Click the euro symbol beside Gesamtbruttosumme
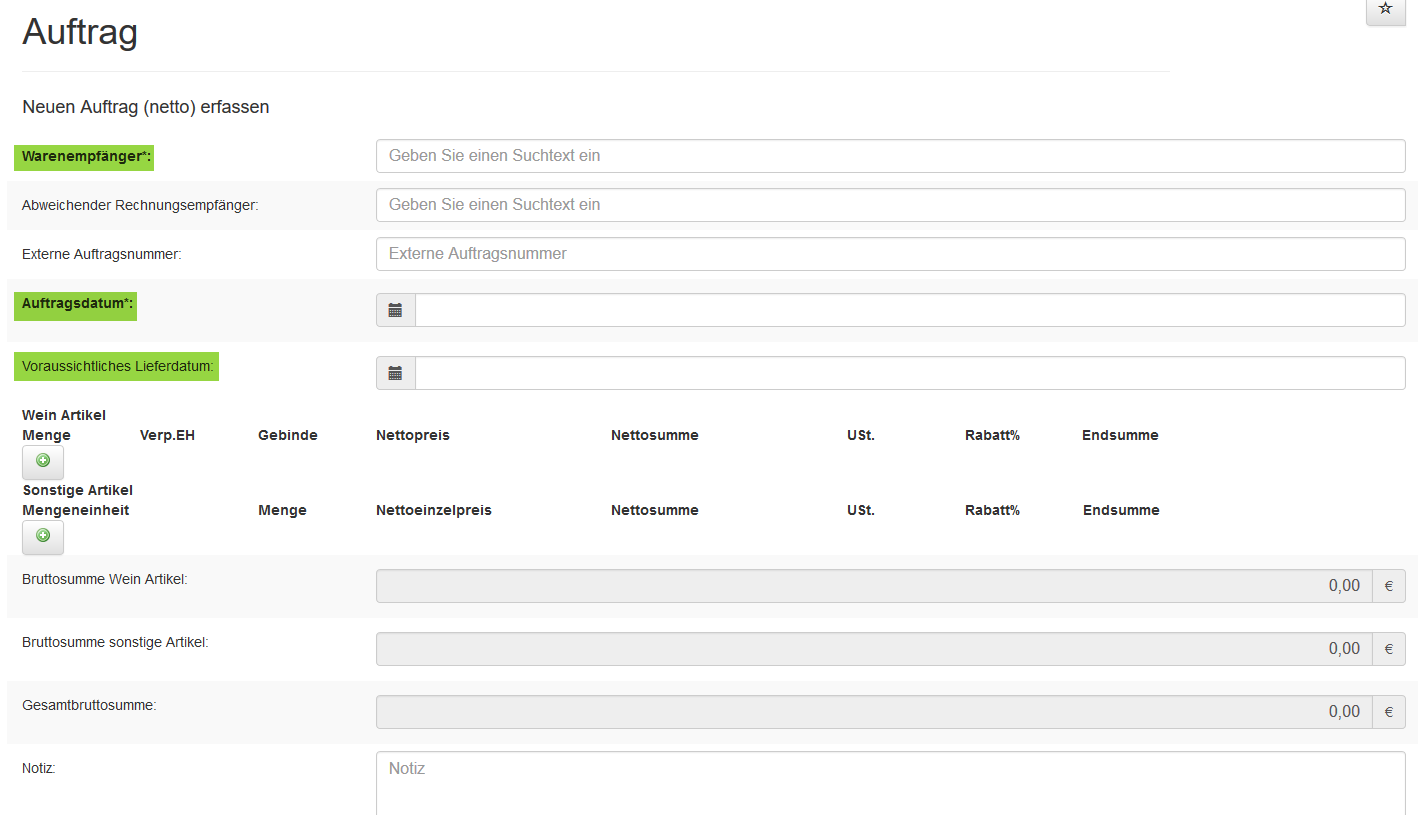1418x815 pixels. 1388,712
